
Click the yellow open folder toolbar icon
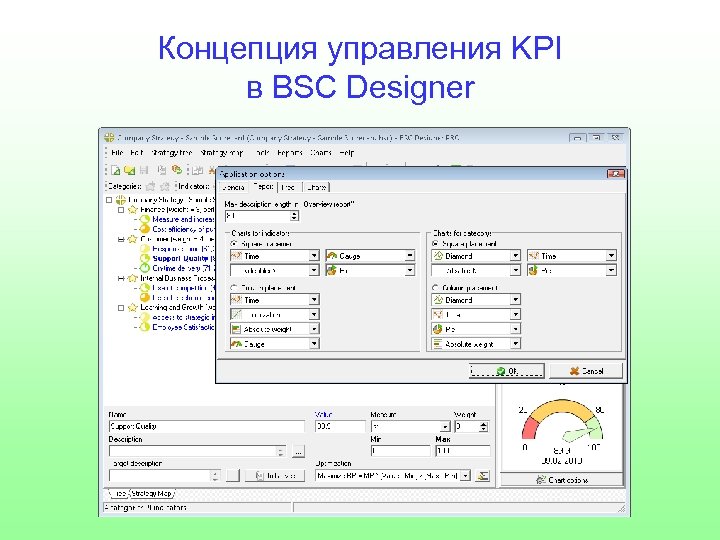point(129,170)
